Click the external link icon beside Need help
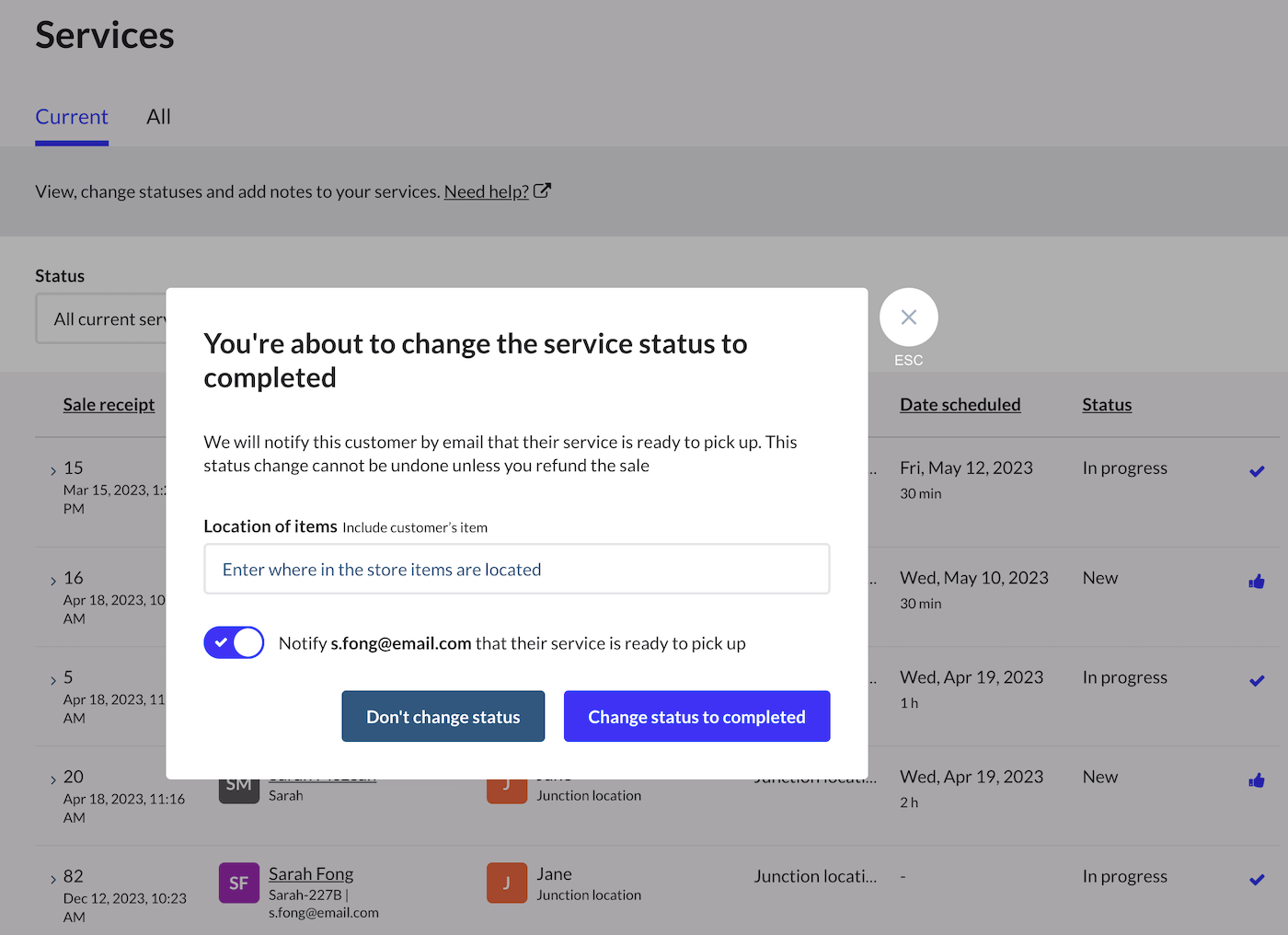1288x935 pixels. pos(542,190)
